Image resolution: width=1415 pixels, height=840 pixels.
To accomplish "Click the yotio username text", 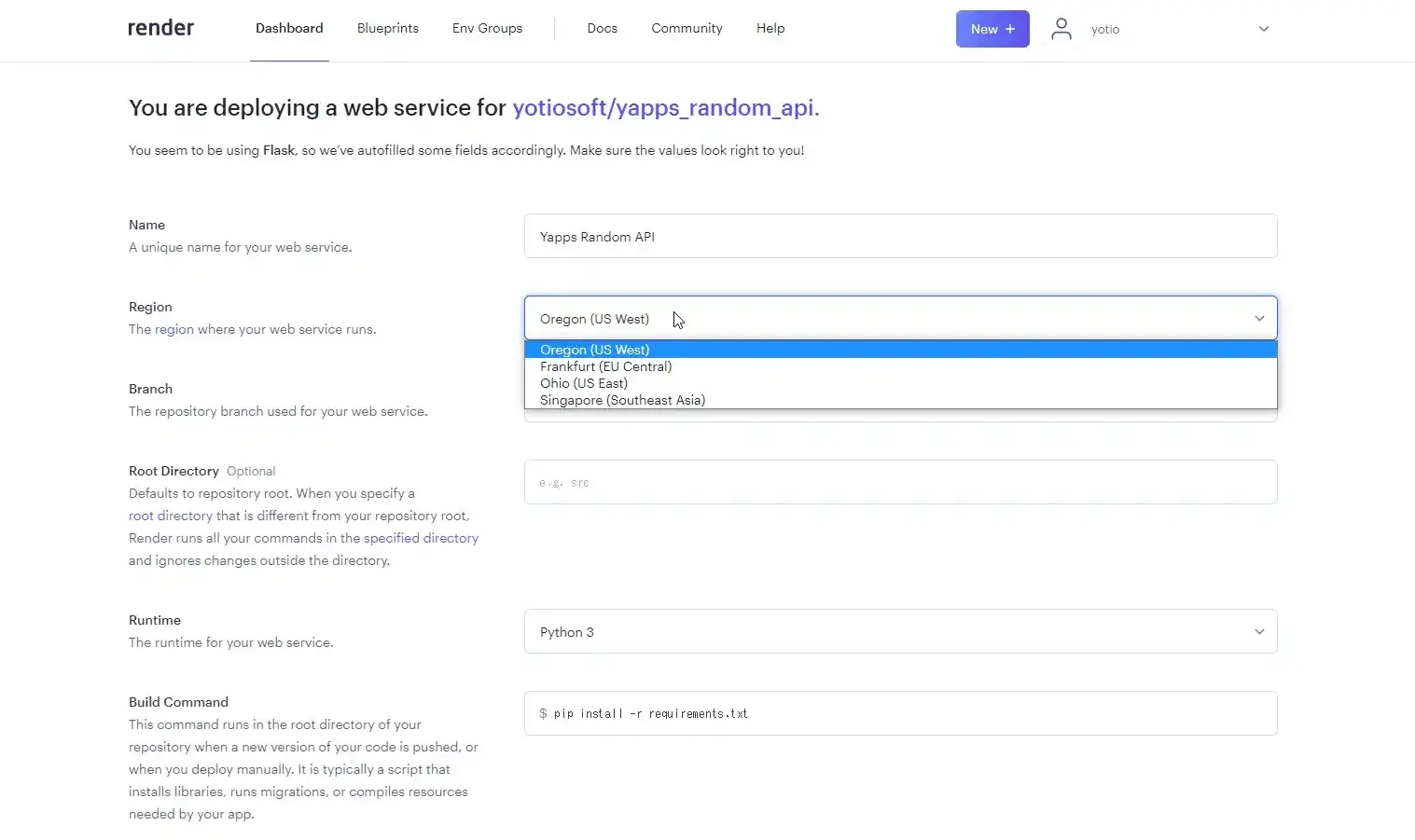I will [1105, 29].
